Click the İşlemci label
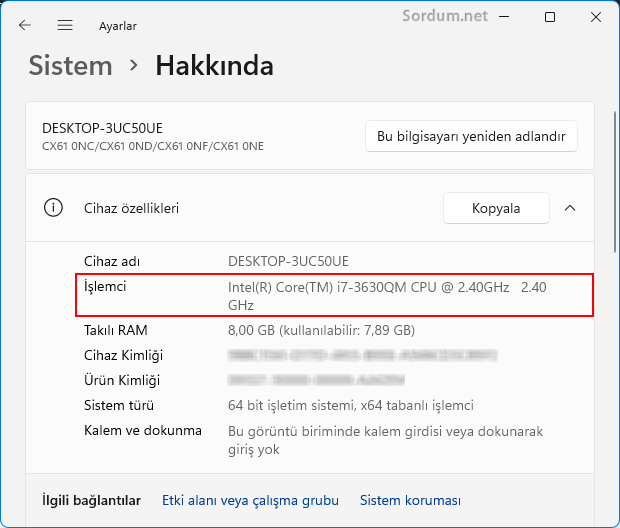The width and height of the screenshot is (620, 528). (105, 286)
